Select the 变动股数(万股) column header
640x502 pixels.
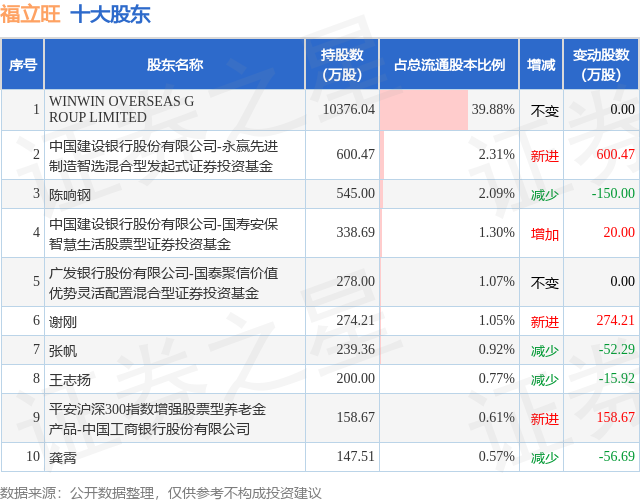[x=601, y=64]
